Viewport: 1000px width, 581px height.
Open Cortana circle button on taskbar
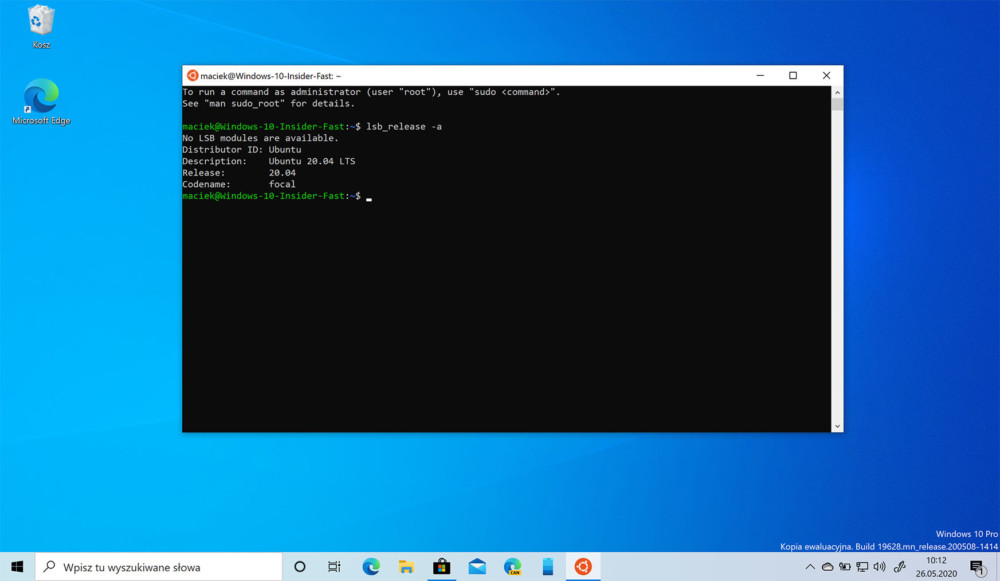point(299,566)
